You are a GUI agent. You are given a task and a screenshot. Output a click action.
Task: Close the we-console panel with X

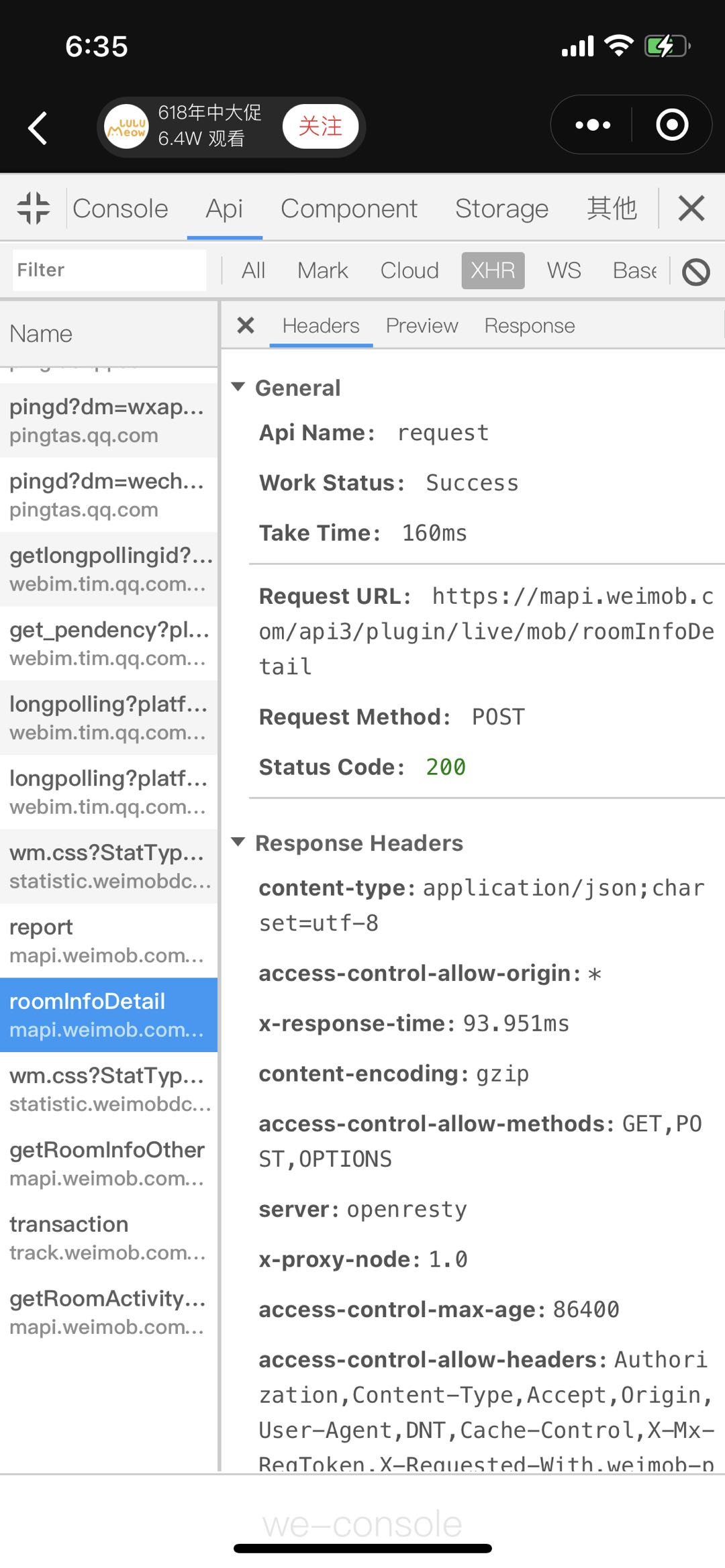(x=691, y=208)
